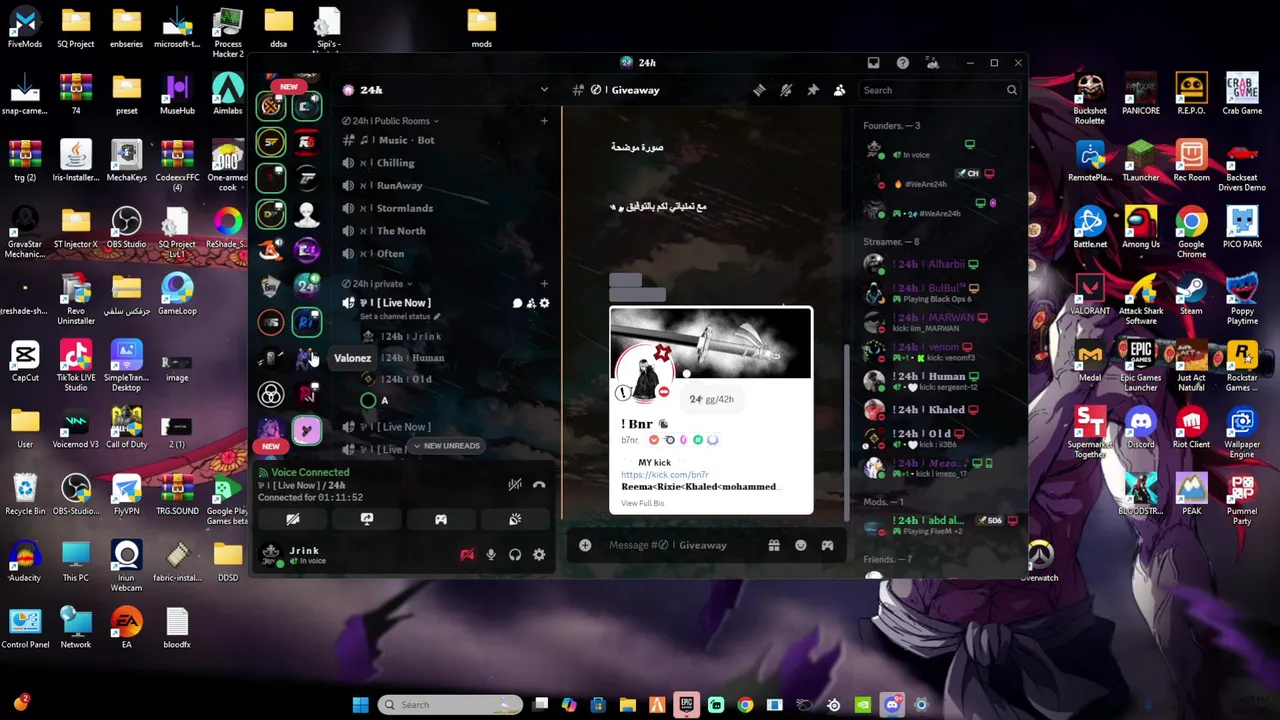Click View Full Bio on profile card
This screenshot has height=720, width=1280.
(x=642, y=503)
